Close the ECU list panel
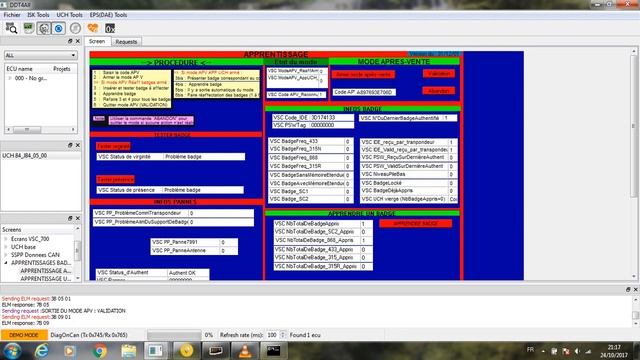 [78, 41]
